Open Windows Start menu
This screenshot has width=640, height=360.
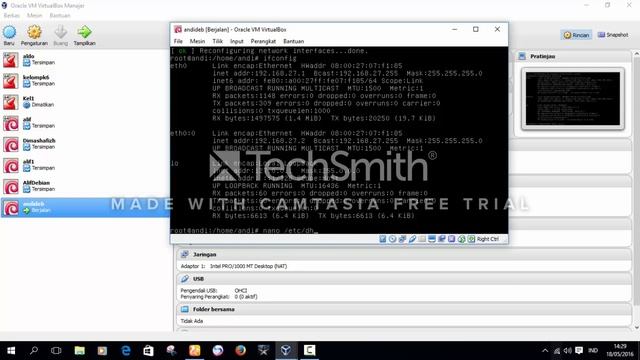(x=11, y=351)
